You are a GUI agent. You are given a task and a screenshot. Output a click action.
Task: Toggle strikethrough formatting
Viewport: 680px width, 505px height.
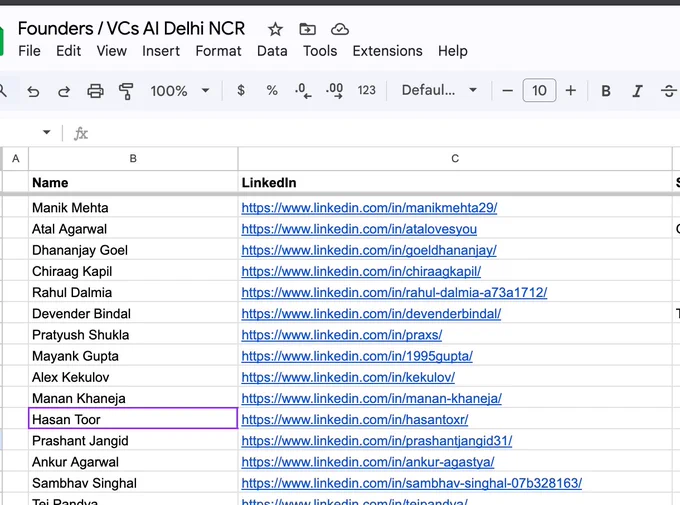(x=668, y=91)
